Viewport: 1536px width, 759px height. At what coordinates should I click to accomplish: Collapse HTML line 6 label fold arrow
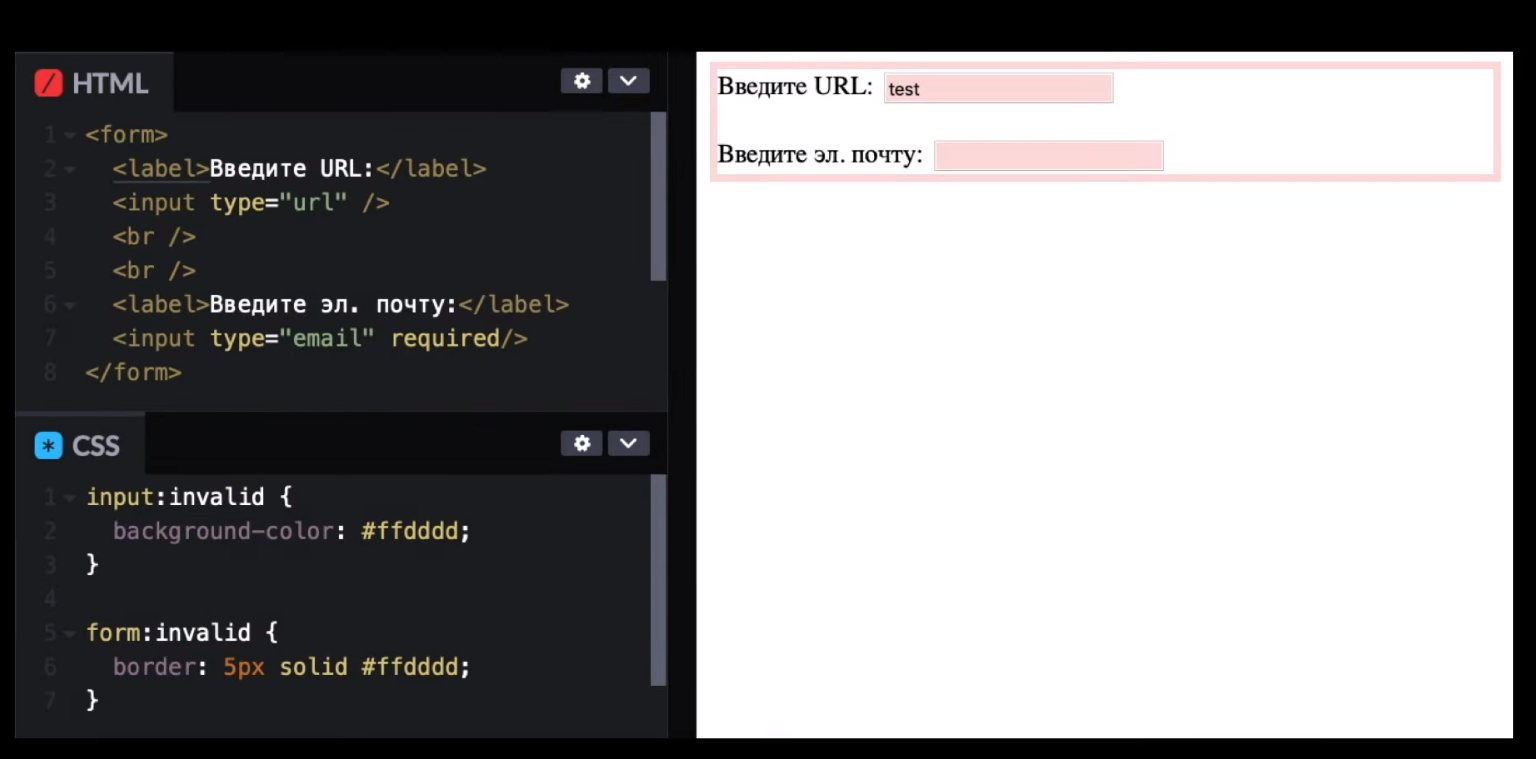(x=70, y=304)
